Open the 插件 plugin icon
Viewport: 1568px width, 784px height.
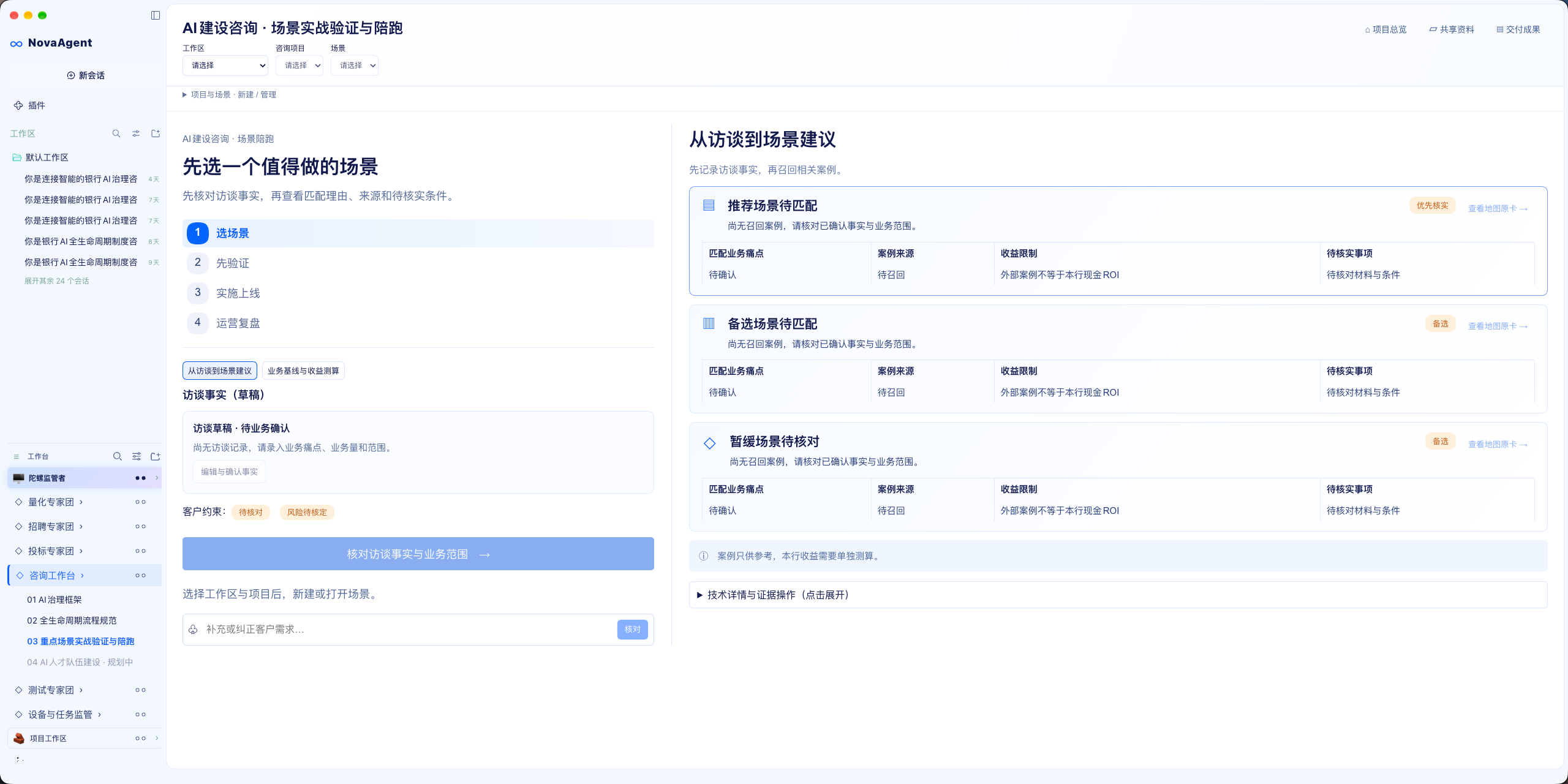click(18, 105)
